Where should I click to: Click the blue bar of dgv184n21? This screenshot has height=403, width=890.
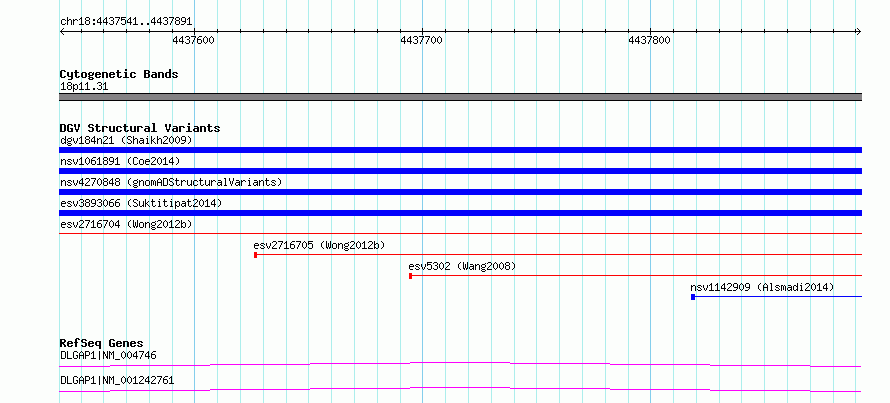tap(460, 150)
